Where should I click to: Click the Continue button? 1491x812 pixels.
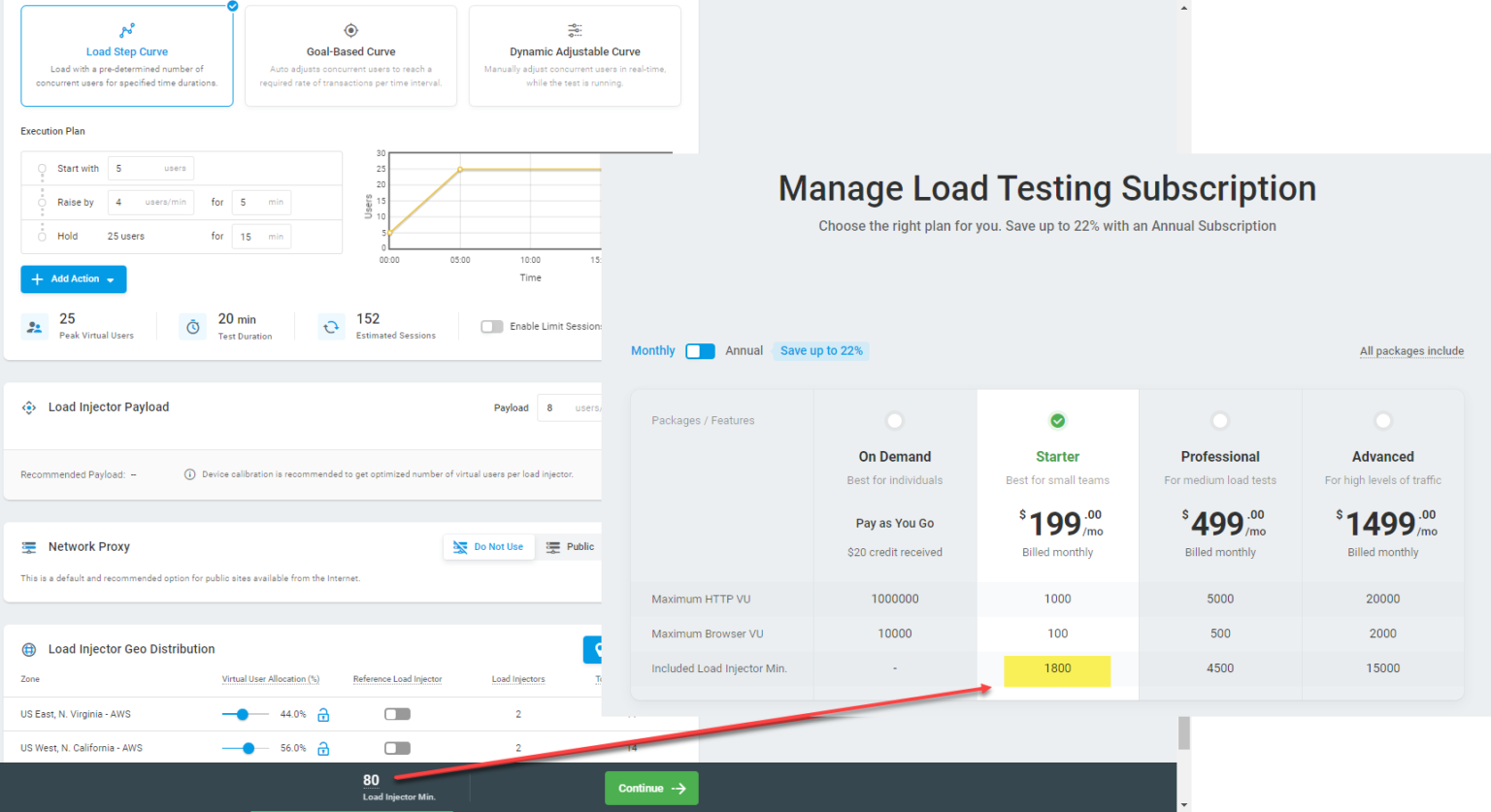(x=650, y=788)
